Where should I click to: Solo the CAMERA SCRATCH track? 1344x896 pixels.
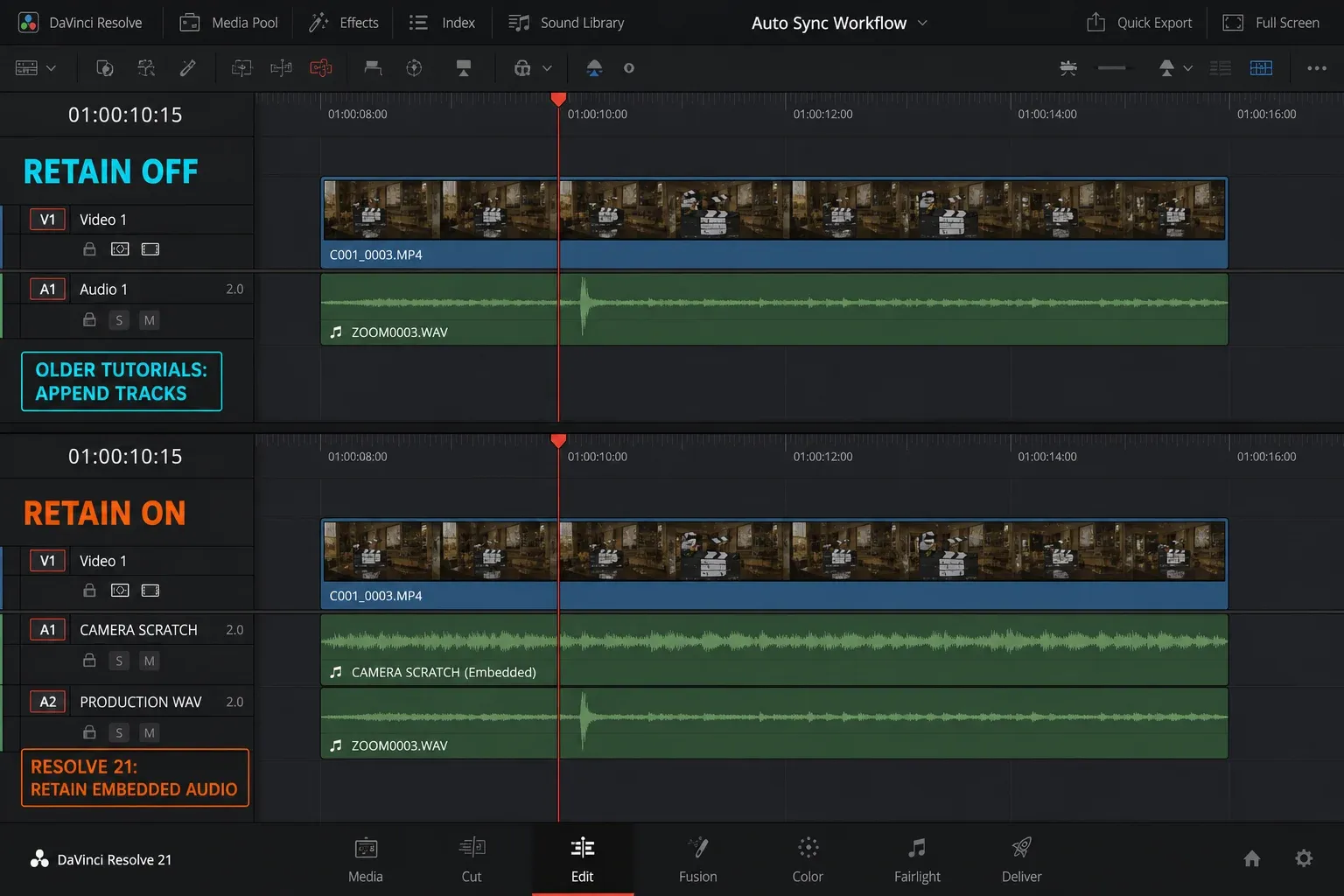pyautogui.click(x=119, y=661)
